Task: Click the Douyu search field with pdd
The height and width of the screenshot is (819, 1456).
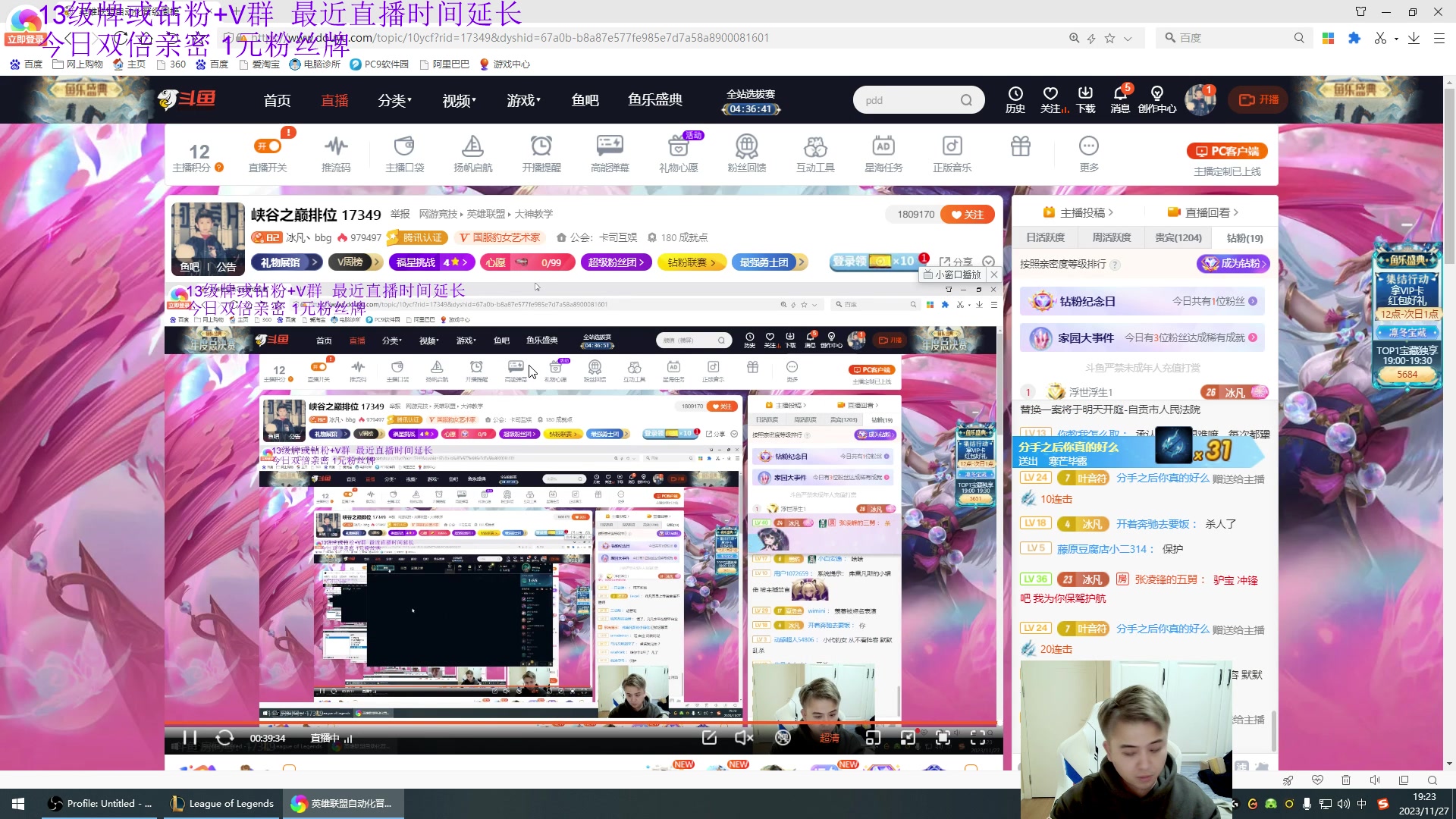Action: point(906,100)
